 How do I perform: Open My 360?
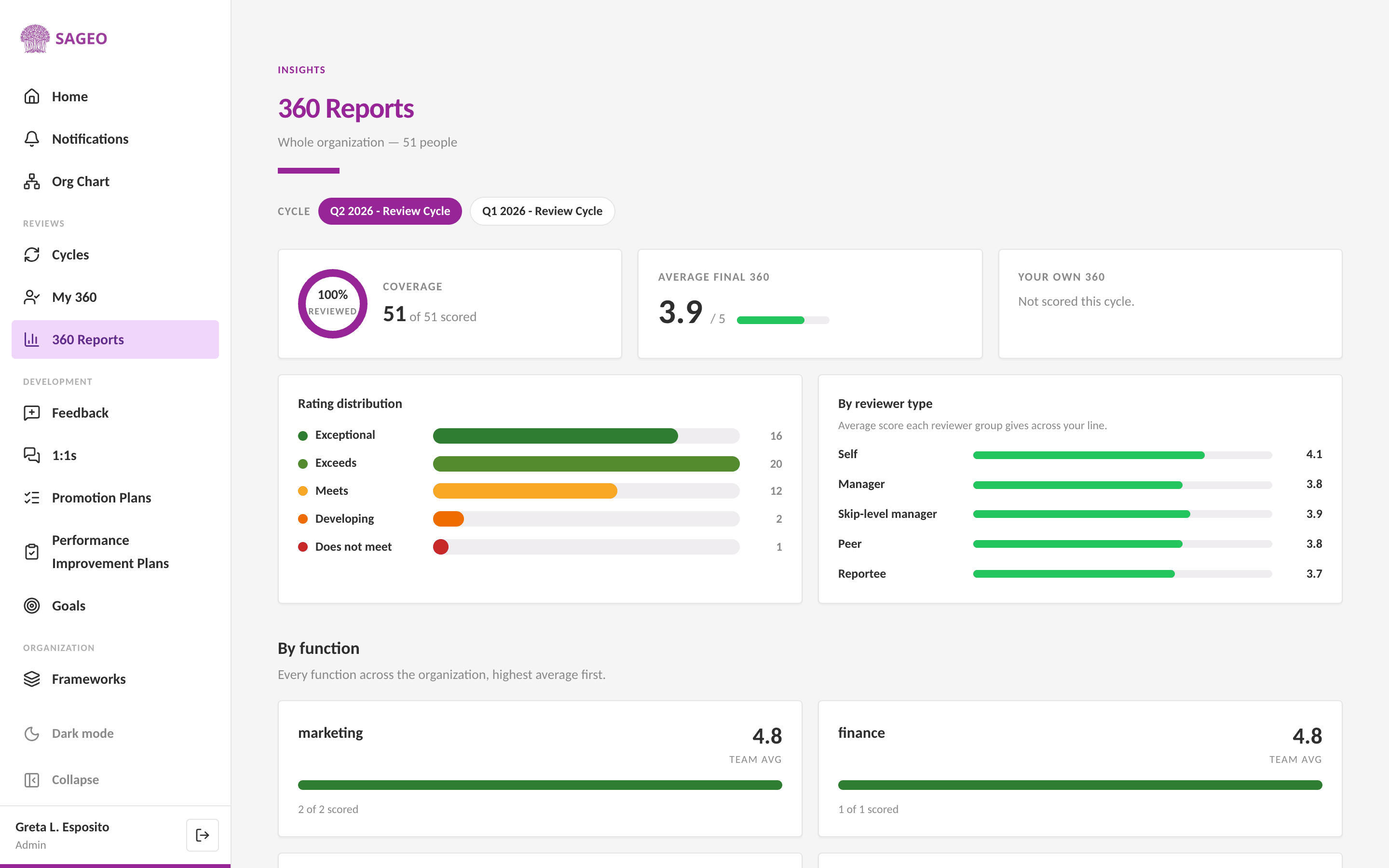[x=115, y=297]
